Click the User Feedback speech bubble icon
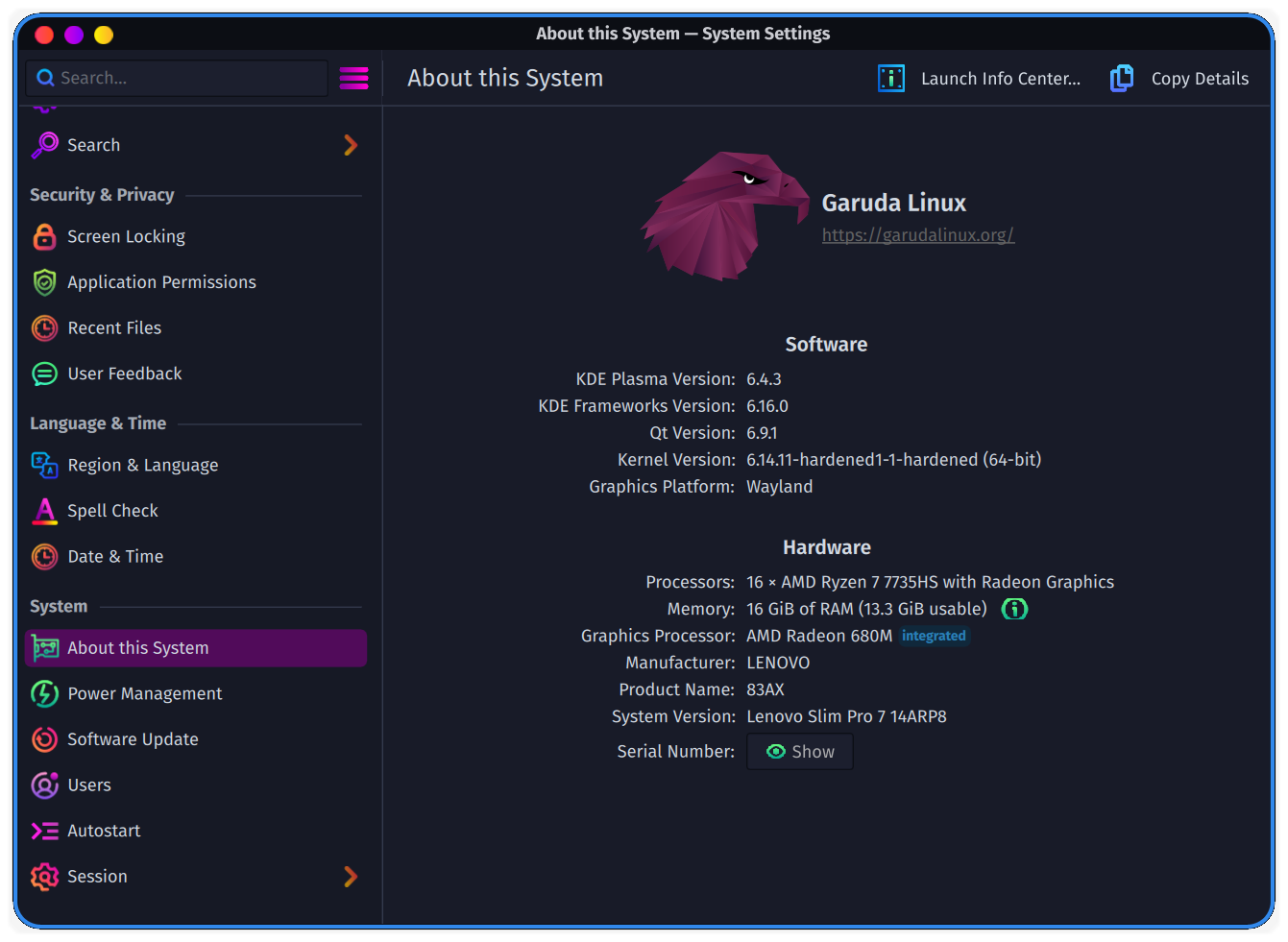 [x=45, y=374]
